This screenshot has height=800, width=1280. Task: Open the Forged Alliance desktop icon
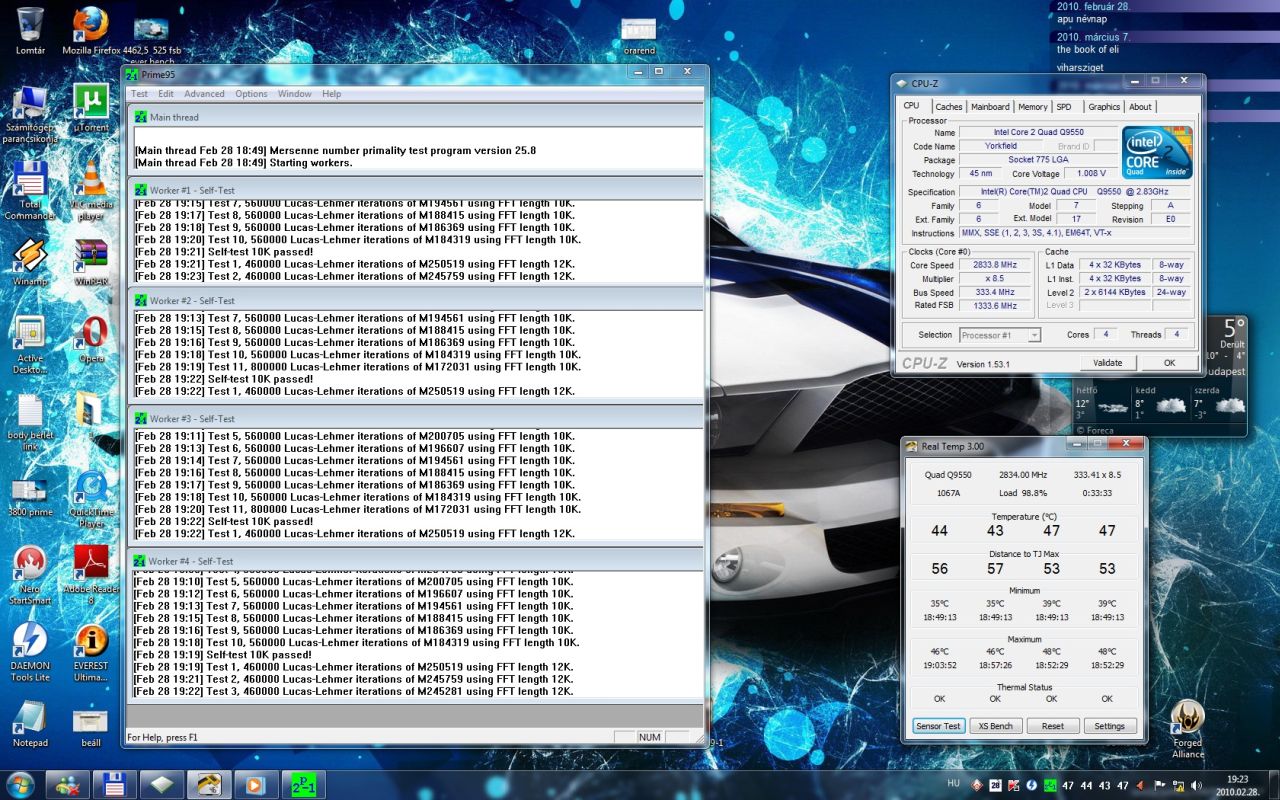(x=1188, y=728)
